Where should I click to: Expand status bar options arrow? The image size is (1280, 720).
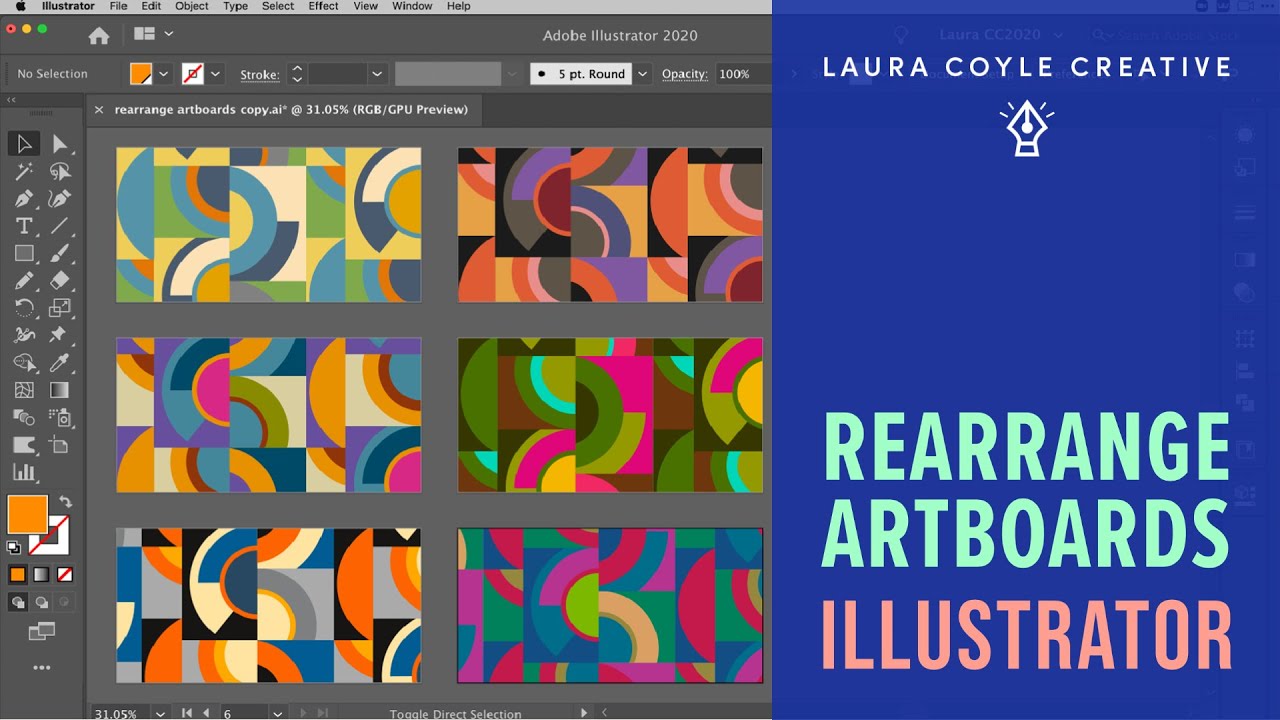pos(584,714)
